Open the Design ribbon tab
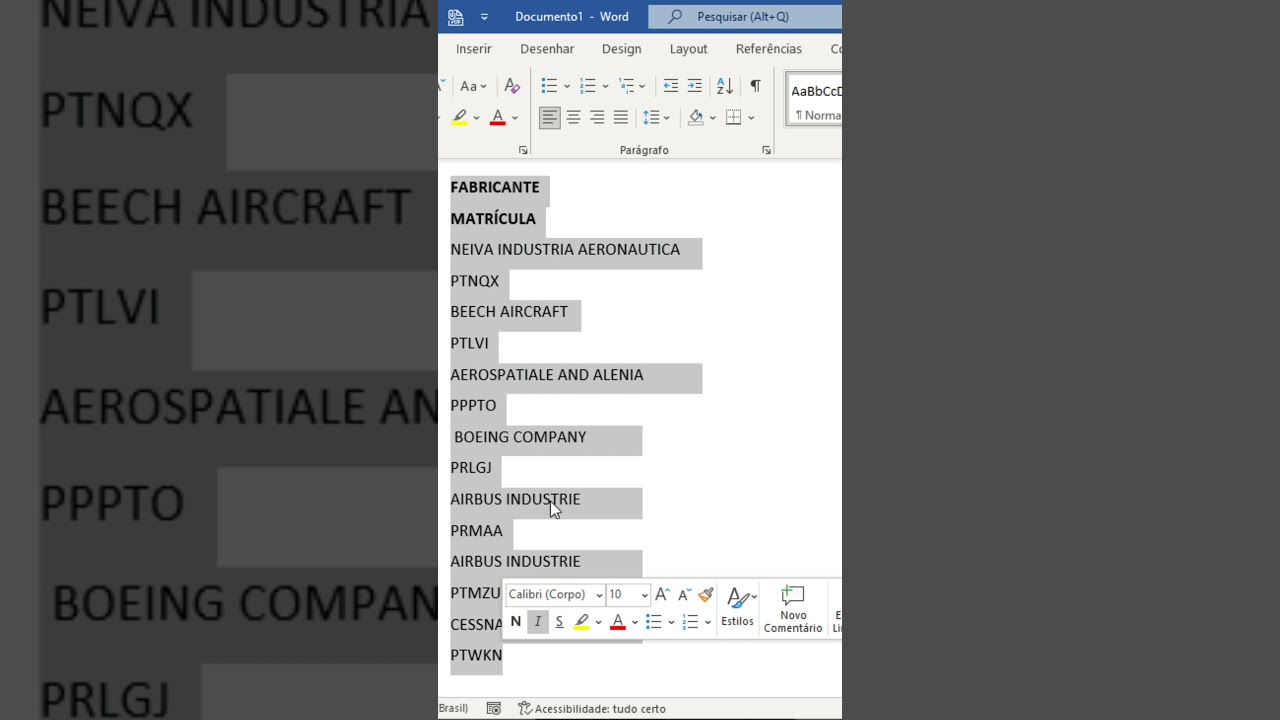This screenshot has width=1280, height=720. [621, 49]
